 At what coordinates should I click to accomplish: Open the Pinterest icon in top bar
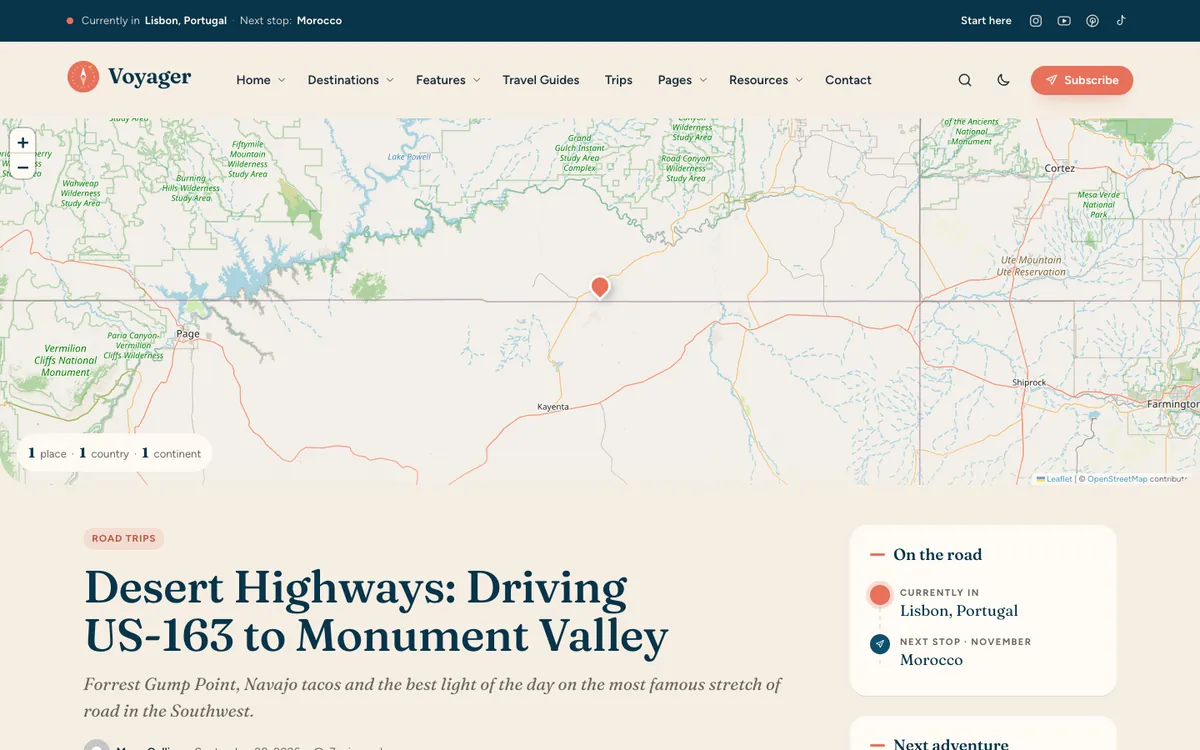click(x=1093, y=21)
